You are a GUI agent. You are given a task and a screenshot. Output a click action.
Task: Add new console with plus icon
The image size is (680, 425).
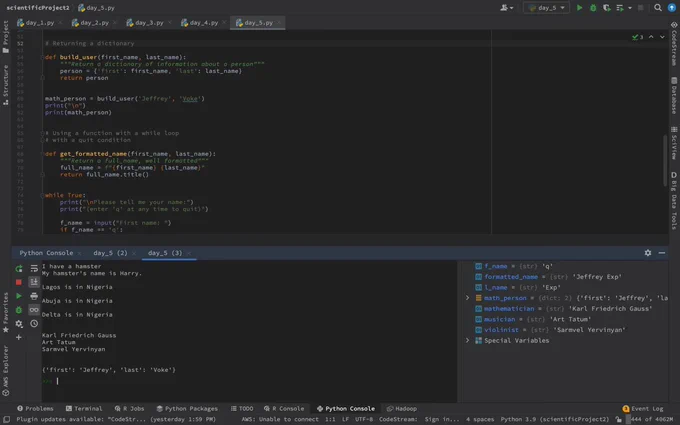click(19, 337)
